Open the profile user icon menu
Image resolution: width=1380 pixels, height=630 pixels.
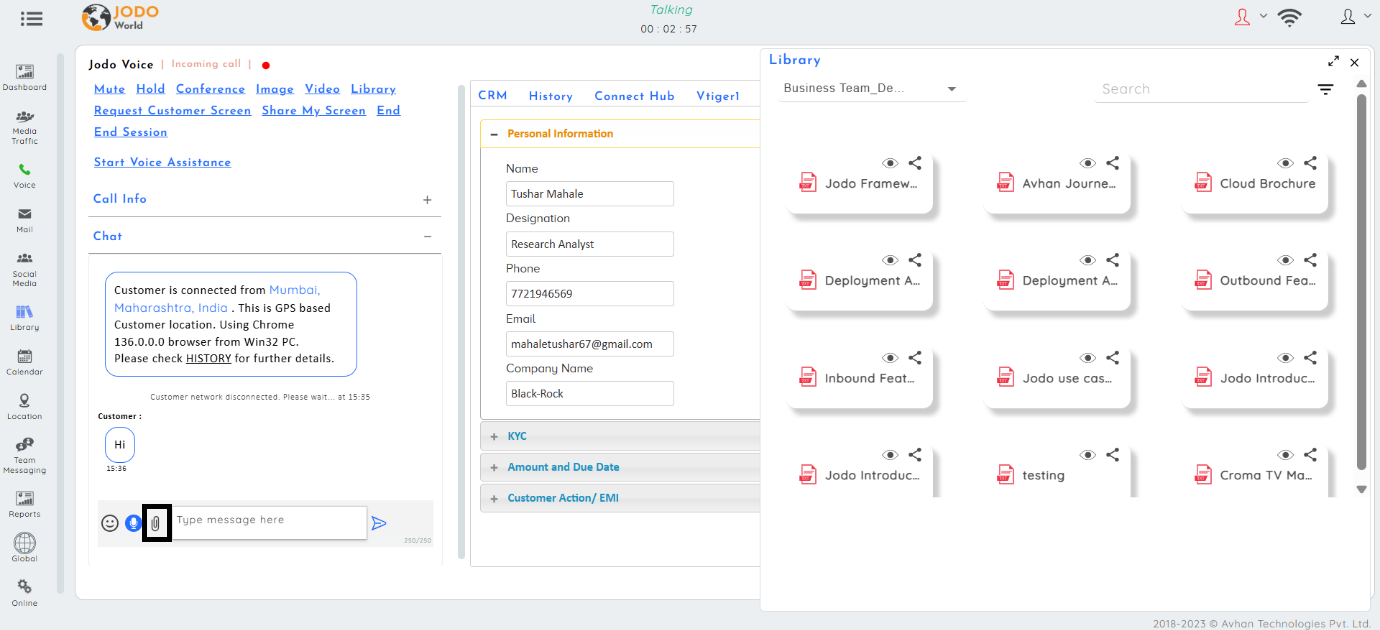tap(1347, 17)
